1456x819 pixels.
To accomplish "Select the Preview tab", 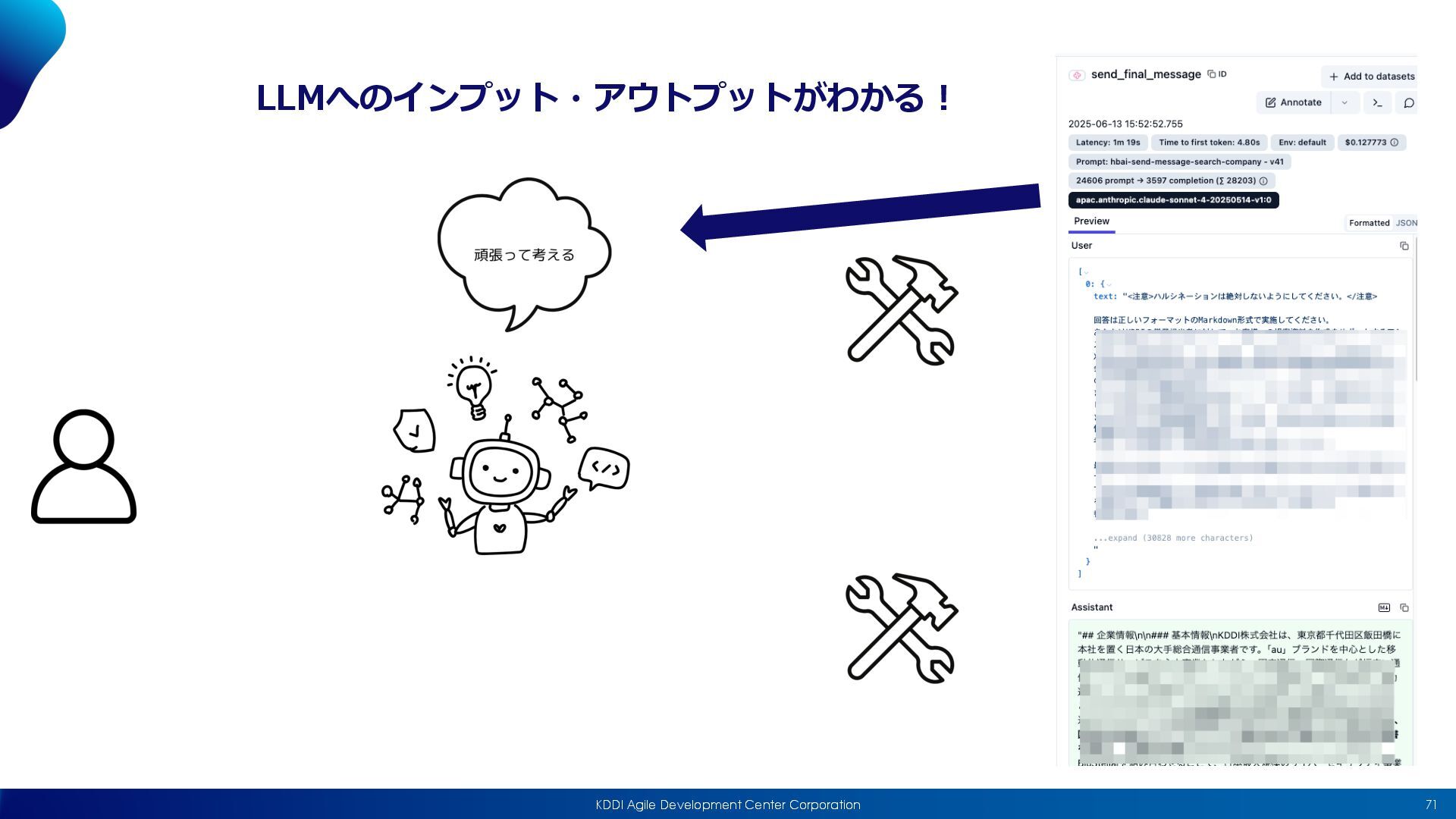I will pos(1091,221).
